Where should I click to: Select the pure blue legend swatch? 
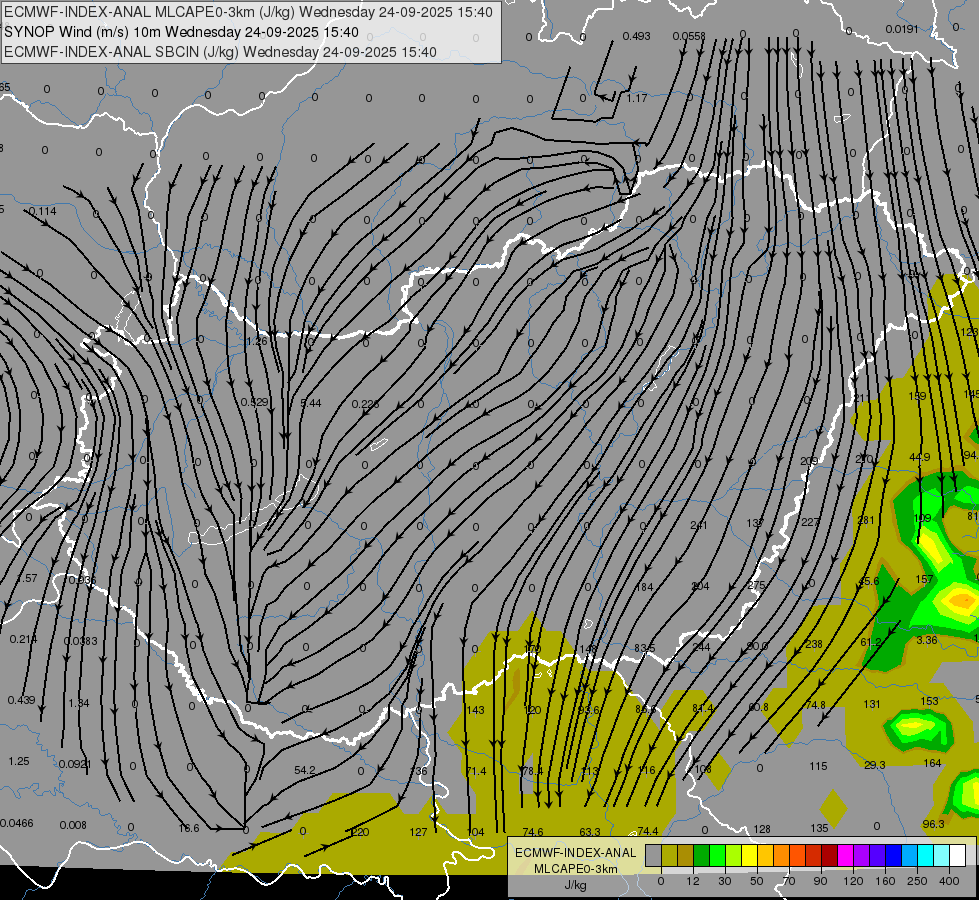[x=893, y=856]
